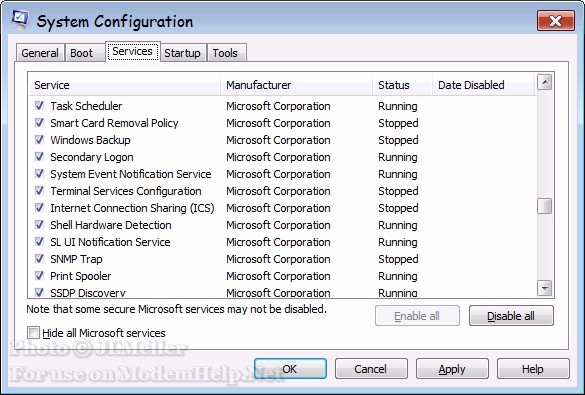Uncheck the SSDP Discovery checkbox
Image resolution: width=585 pixels, height=395 pixels.
tap(39, 292)
